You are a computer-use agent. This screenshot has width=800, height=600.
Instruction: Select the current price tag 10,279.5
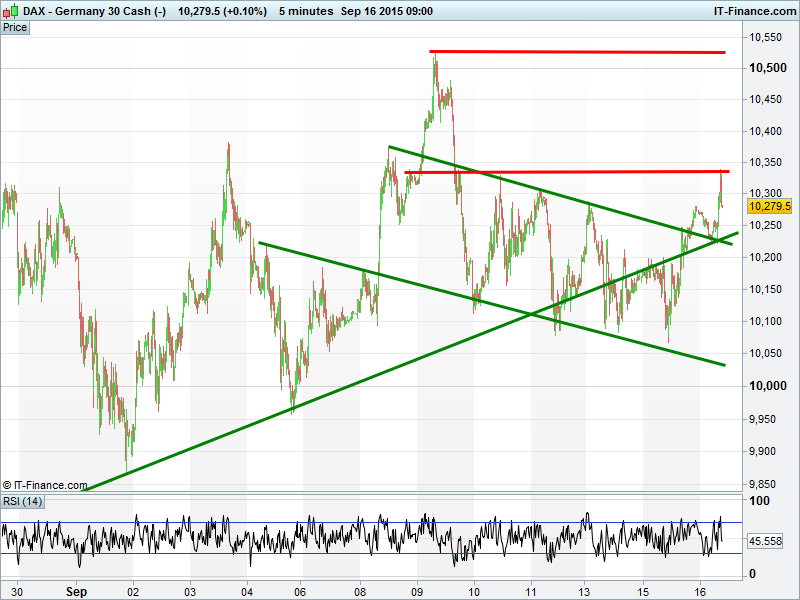click(x=769, y=206)
